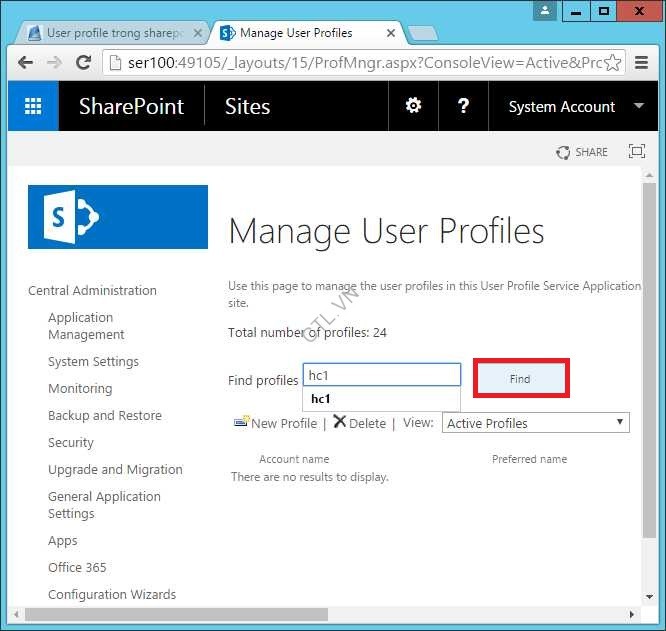The image size is (666, 631).
Task: Bookmark page with the star icon
Action: (612, 63)
